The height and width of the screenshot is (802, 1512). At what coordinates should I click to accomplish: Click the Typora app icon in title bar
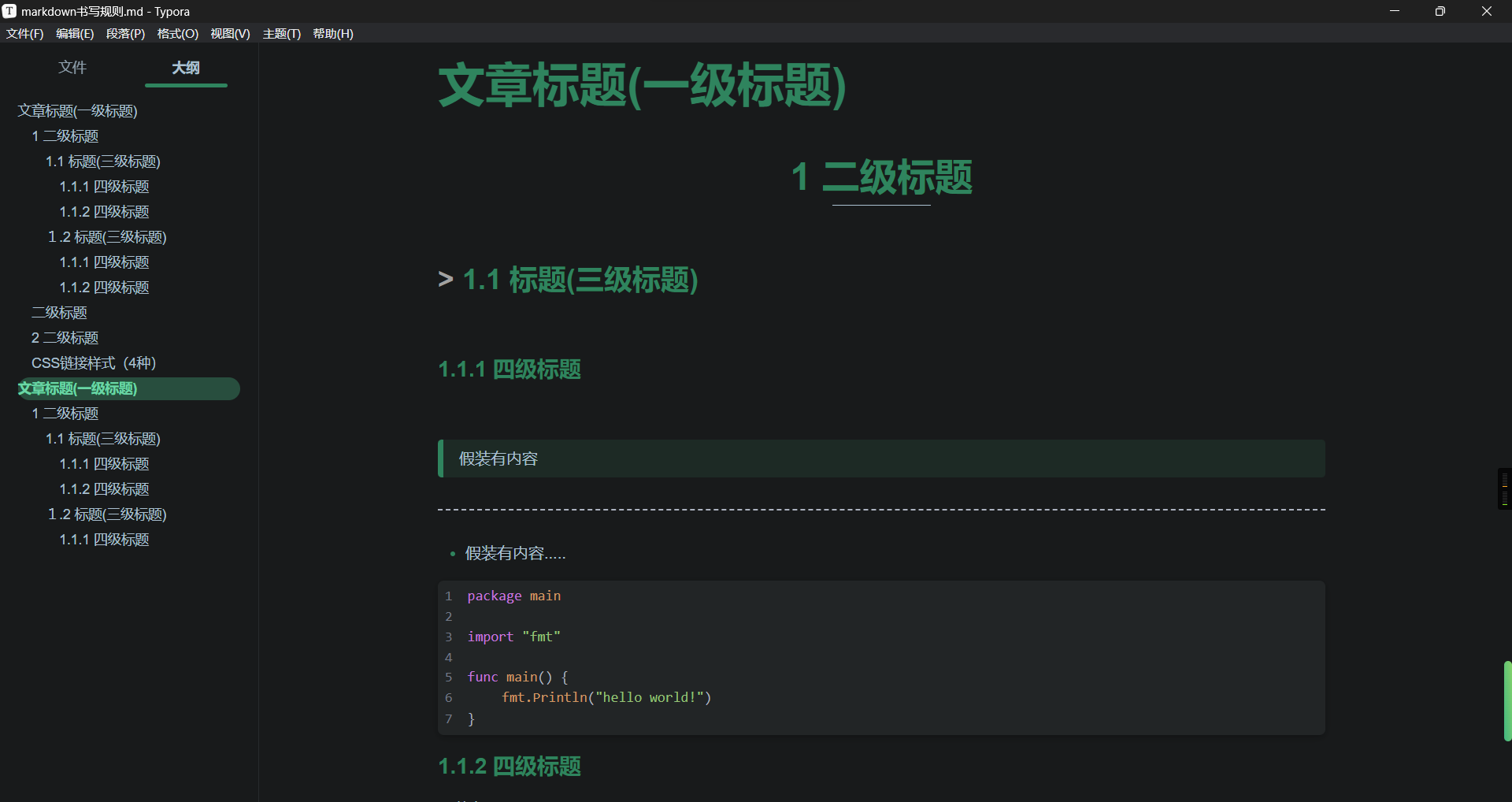[9, 11]
